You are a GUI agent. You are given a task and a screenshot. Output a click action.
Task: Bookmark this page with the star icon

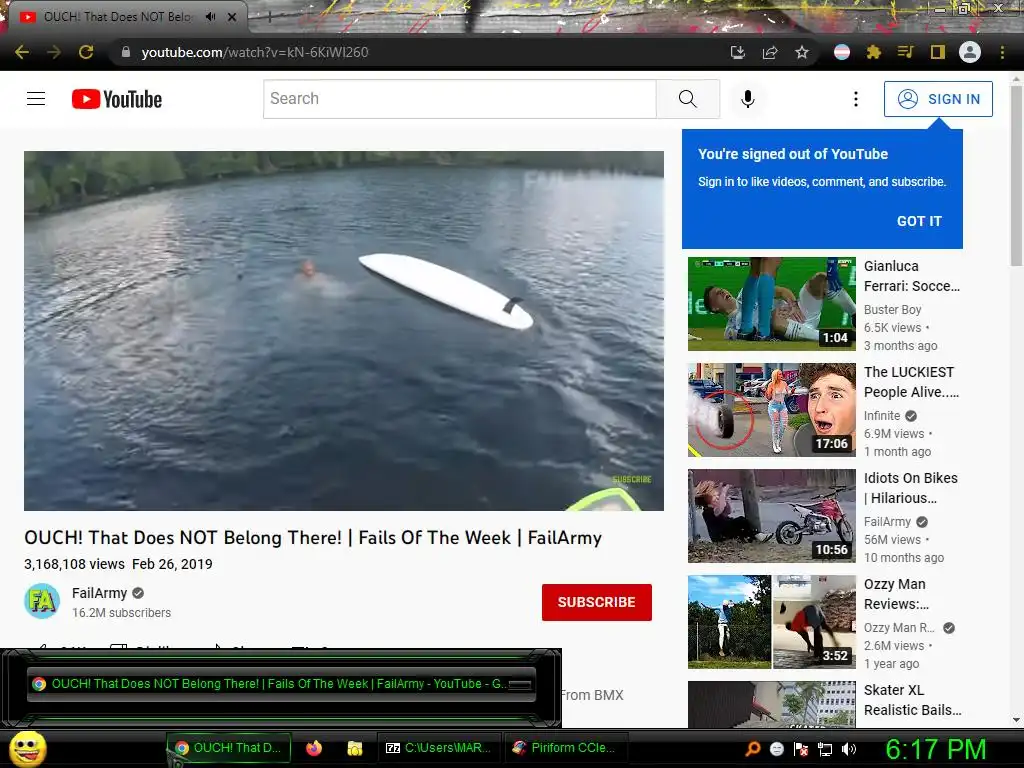(802, 52)
